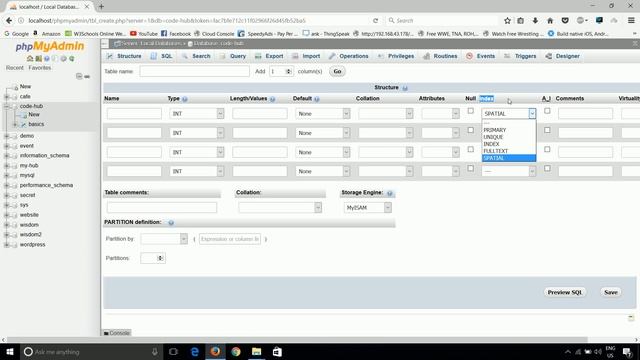Toggle Null checkbox in third column row
Viewport: 640px width, 360px height.
pyautogui.click(x=471, y=149)
